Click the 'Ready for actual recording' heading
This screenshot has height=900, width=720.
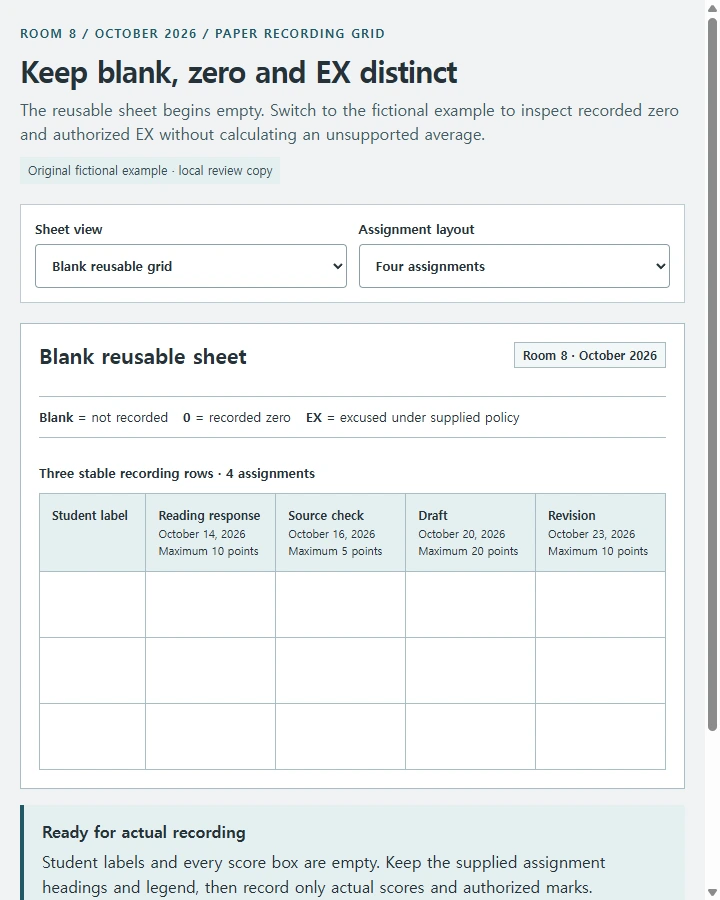144,832
